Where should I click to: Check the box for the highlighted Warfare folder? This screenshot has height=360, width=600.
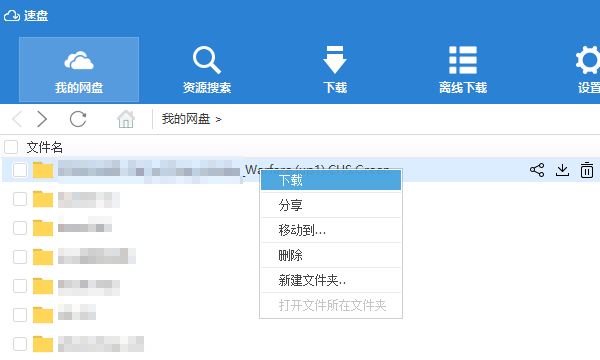point(20,170)
